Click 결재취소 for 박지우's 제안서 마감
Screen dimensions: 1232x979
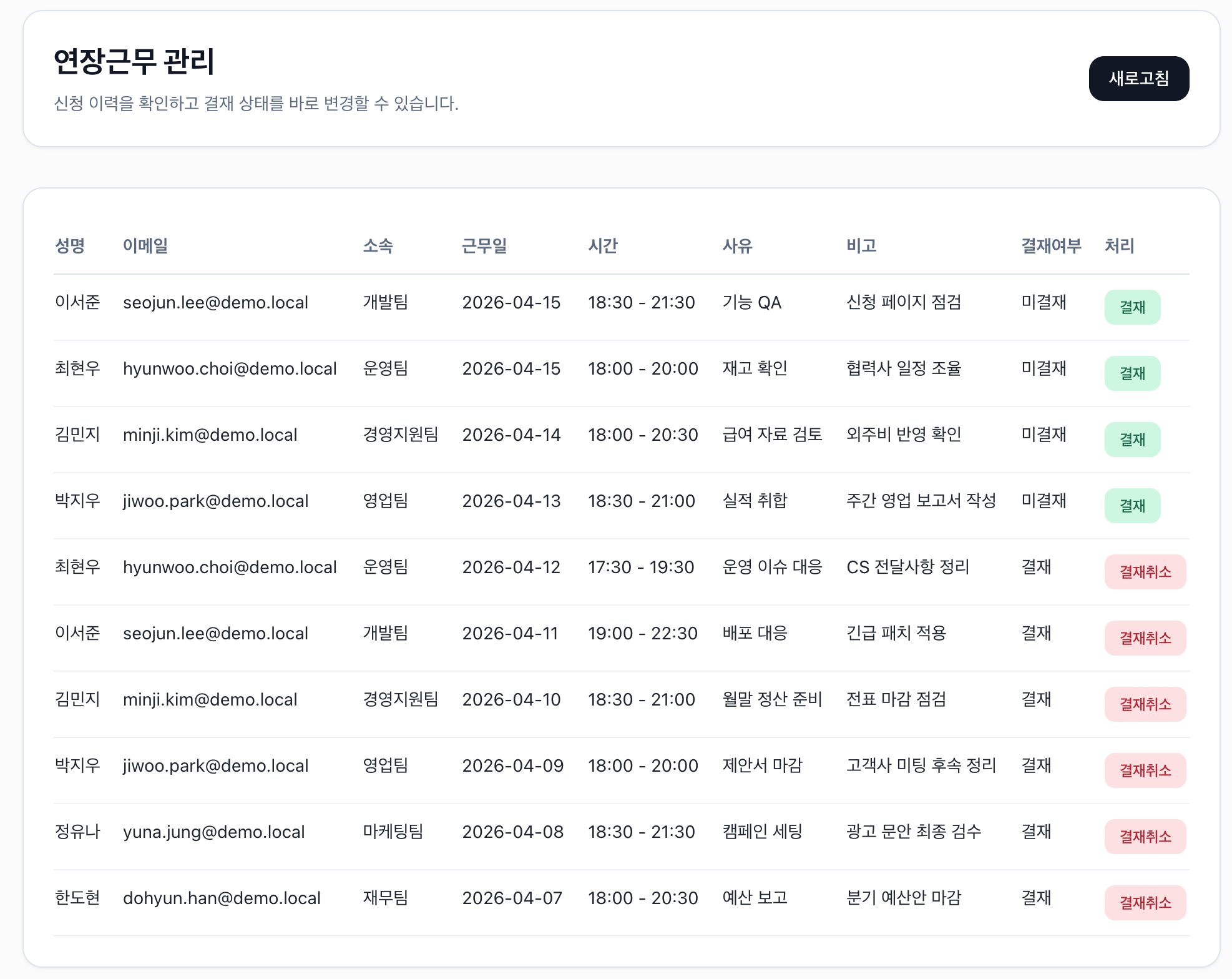pyautogui.click(x=1145, y=770)
